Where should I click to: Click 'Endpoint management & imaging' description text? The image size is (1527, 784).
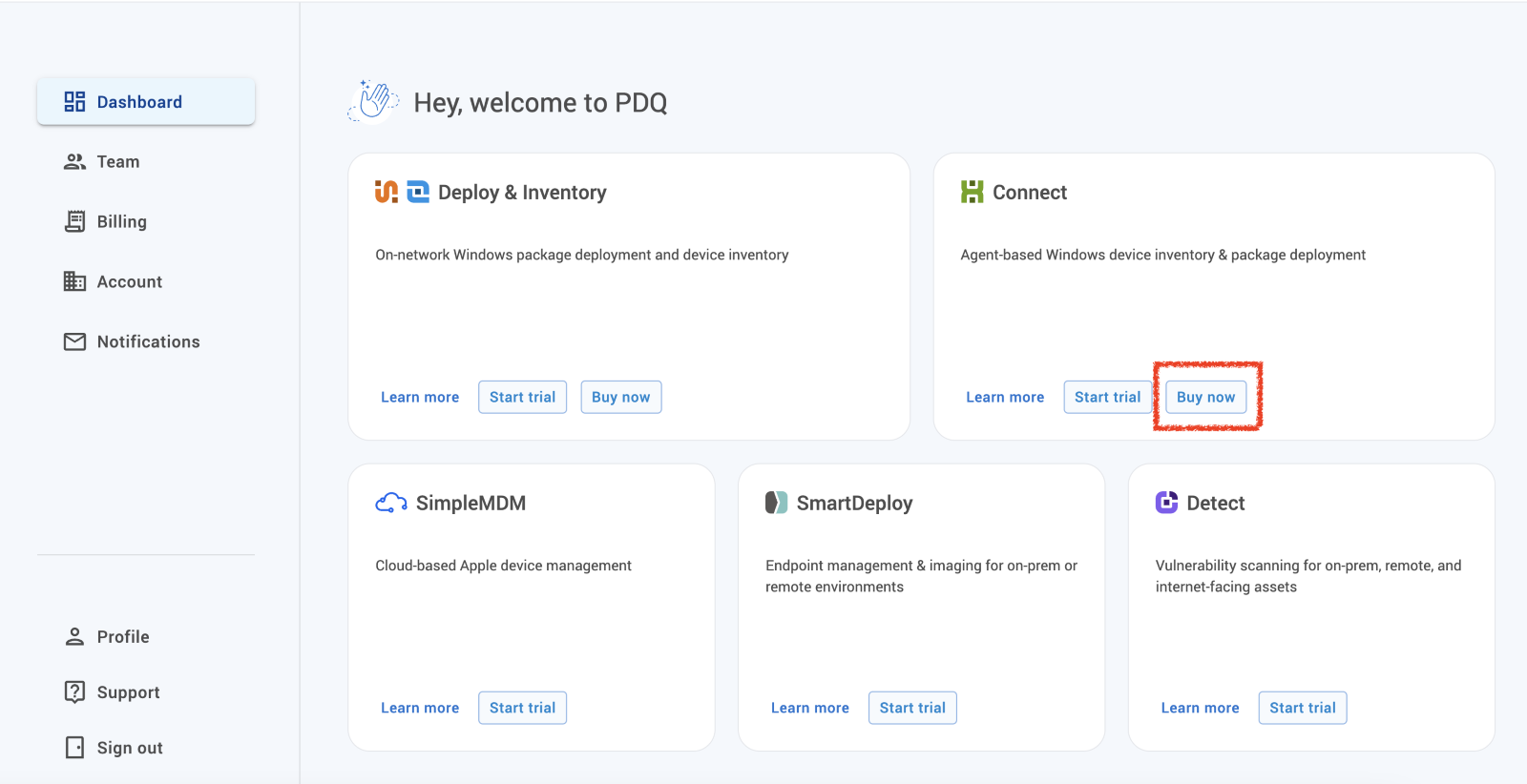921,576
